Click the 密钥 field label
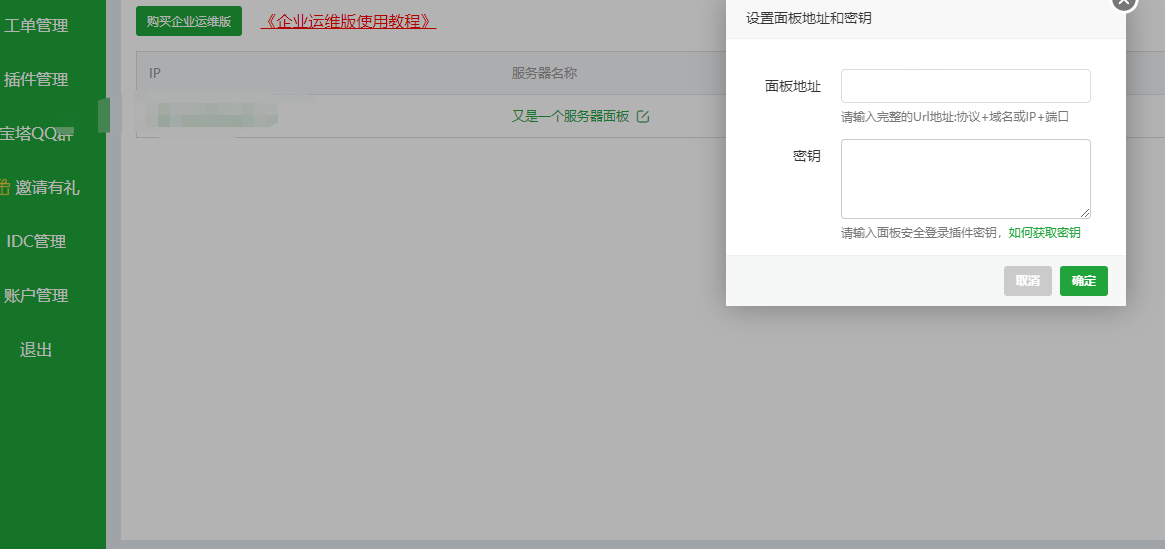The image size is (1165, 549). coord(807,156)
